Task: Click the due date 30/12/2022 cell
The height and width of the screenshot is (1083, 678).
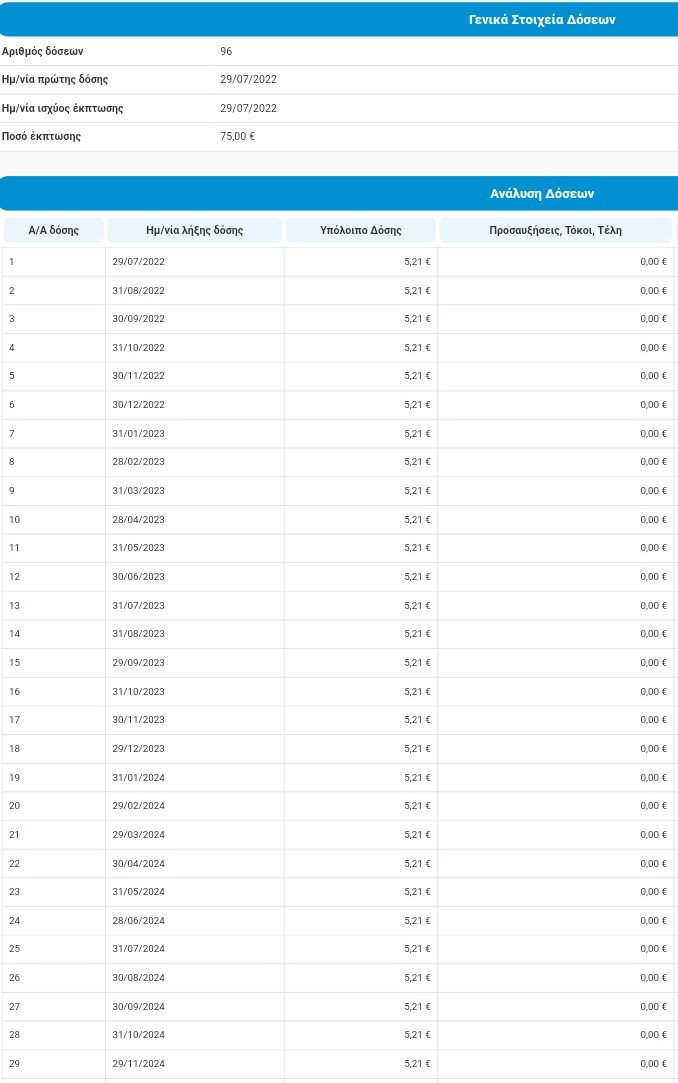Action: point(138,404)
